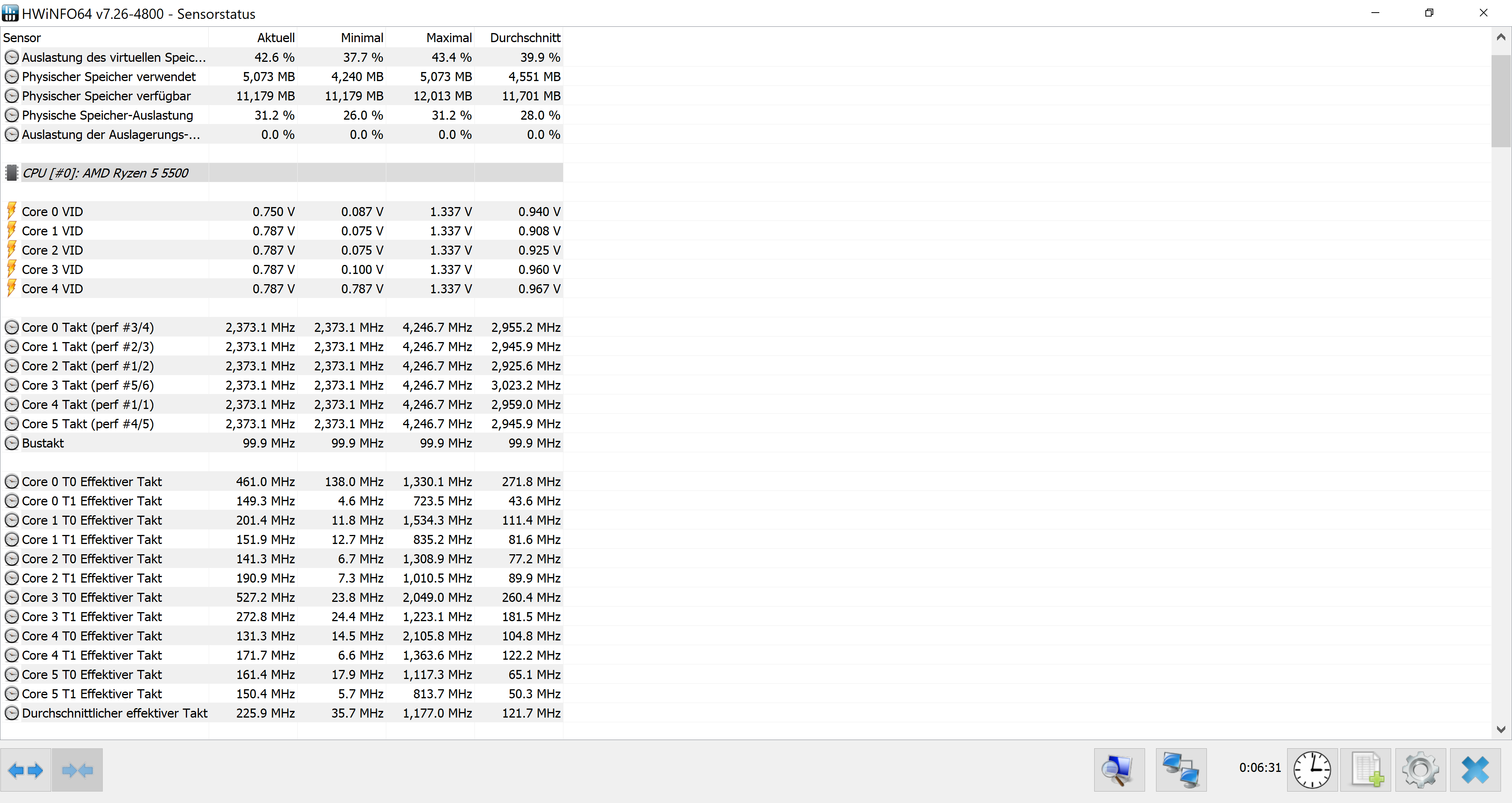
Task: Click the Aktuell column header
Action: (275, 37)
